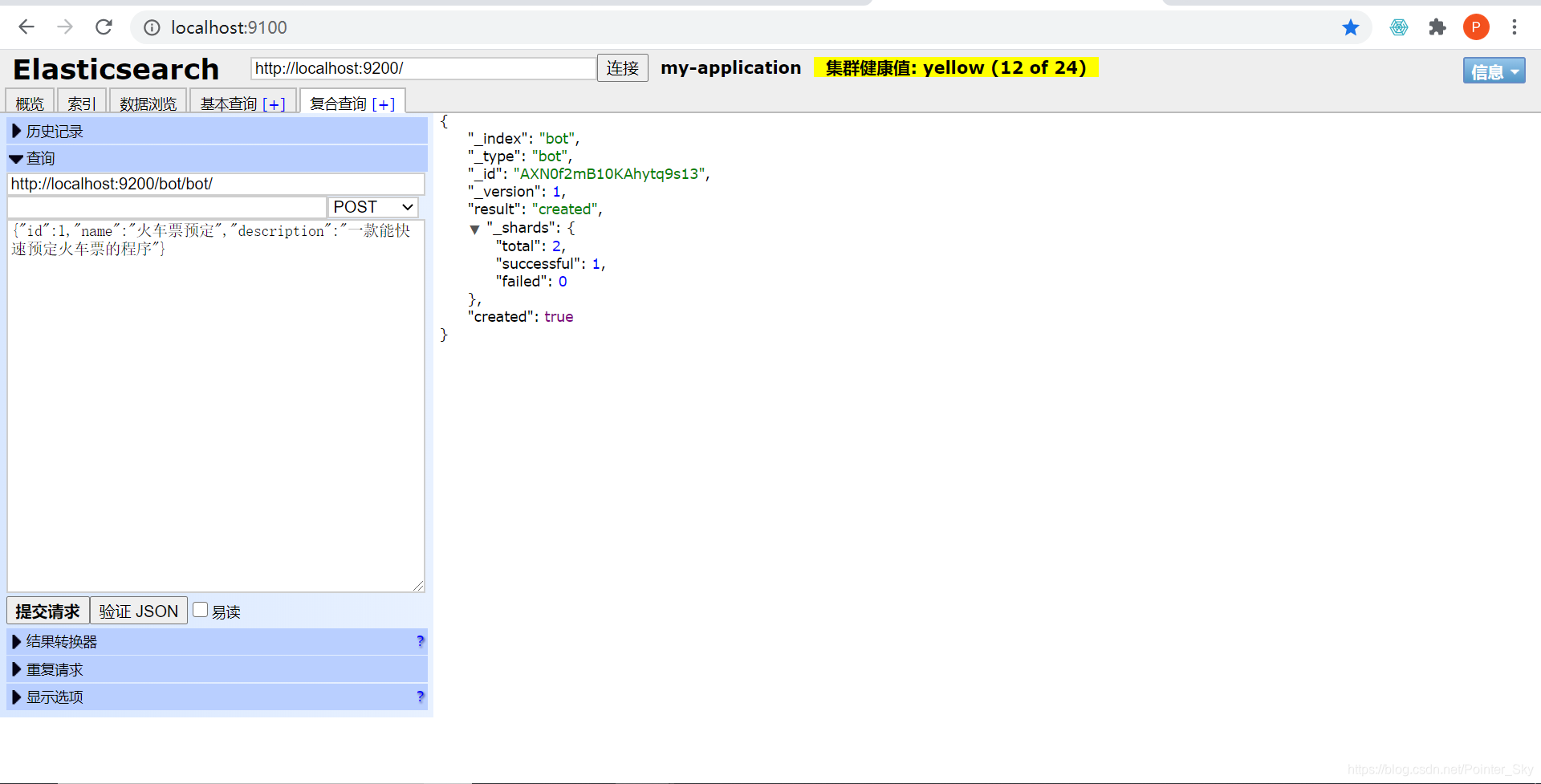Open the 基本查询 basic query tab
This screenshot has height=784, width=1541.
tap(229, 104)
